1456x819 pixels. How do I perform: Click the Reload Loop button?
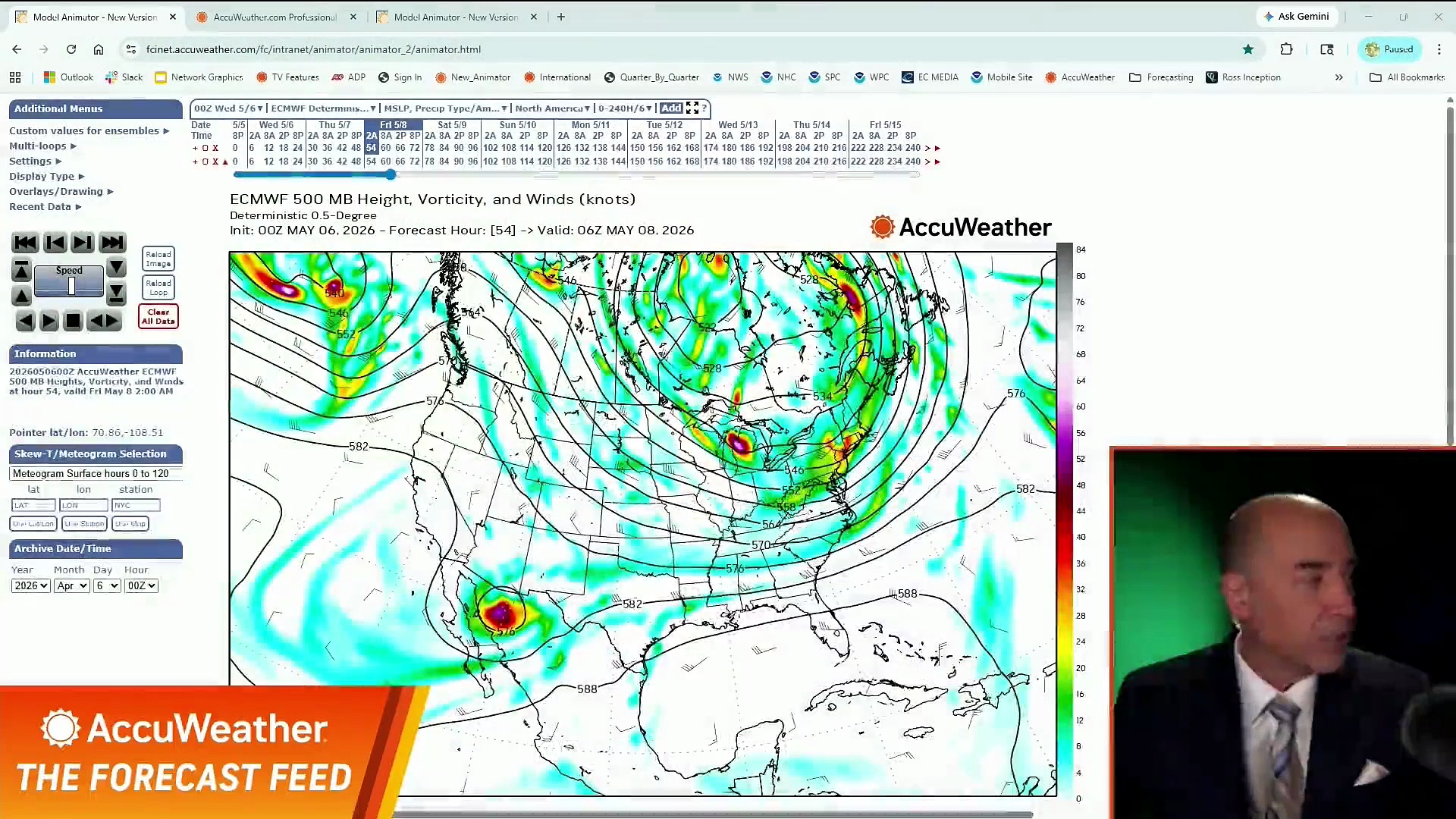click(x=158, y=287)
